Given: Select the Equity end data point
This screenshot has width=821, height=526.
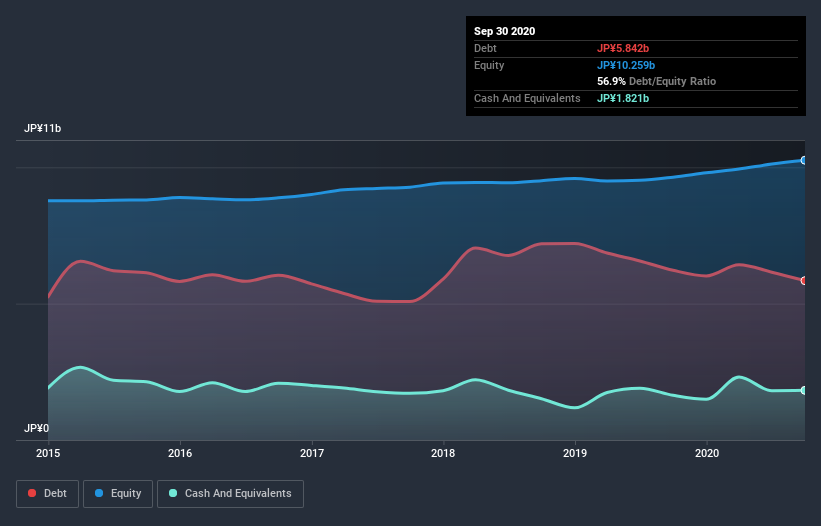Looking at the screenshot, I should (804, 160).
